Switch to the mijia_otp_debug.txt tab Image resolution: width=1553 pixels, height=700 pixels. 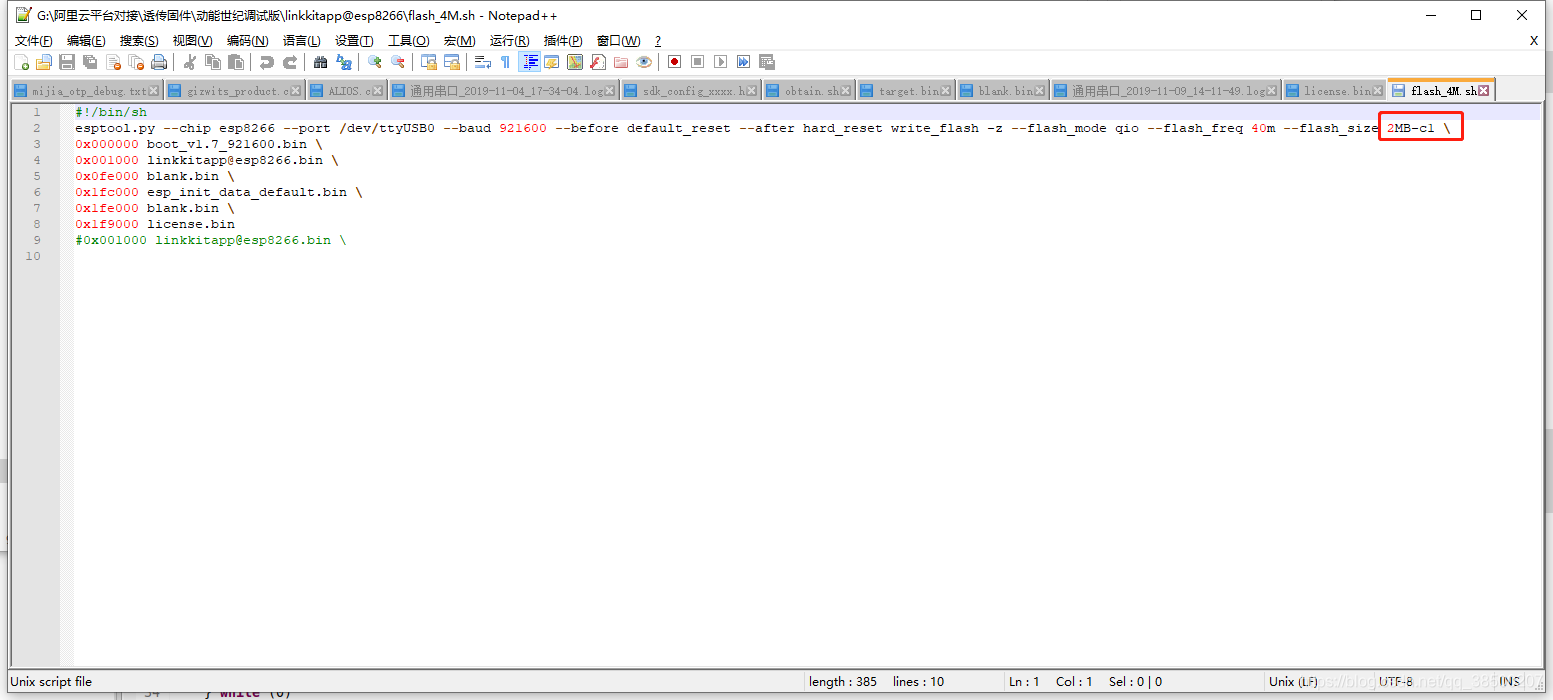coord(88,91)
